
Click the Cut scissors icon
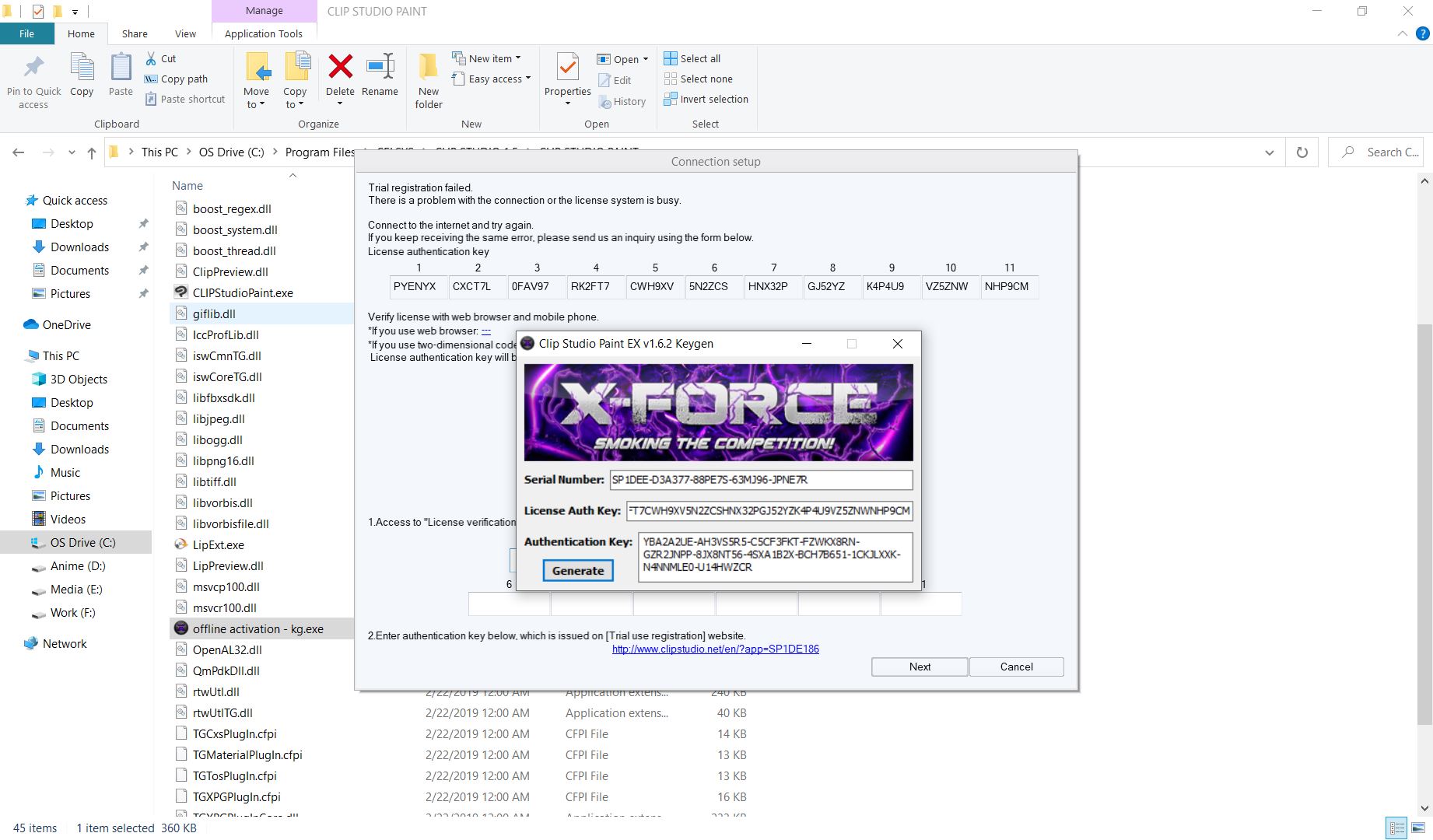pos(151,58)
